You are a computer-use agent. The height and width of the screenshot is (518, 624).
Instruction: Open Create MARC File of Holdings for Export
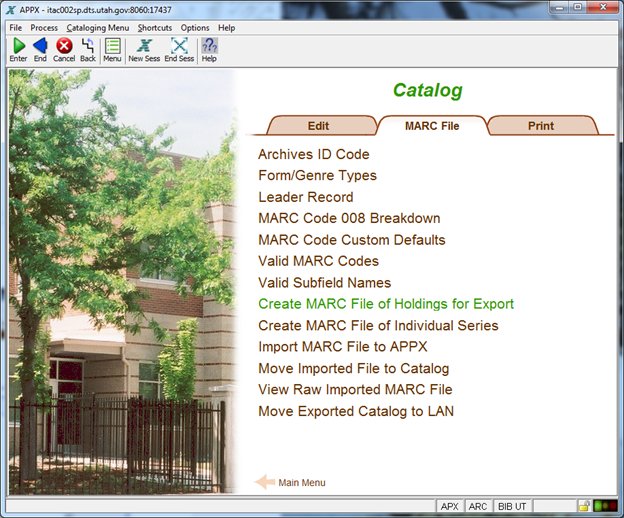[x=385, y=304]
